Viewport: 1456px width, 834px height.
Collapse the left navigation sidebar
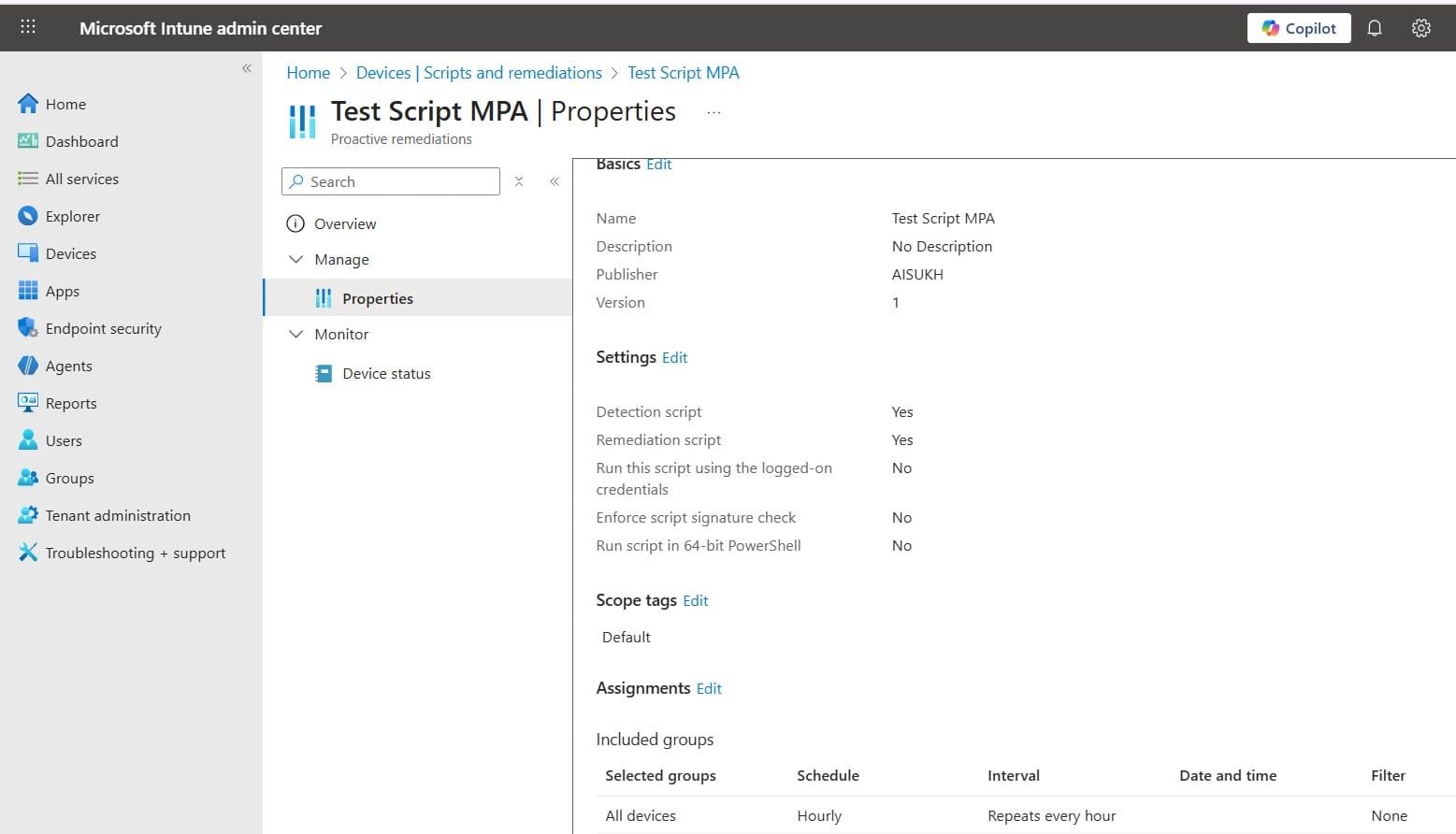point(247,68)
